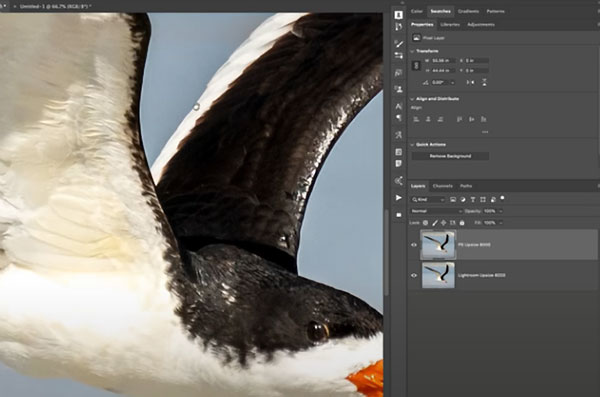Collapse the Quick Actions section
The width and height of the screenshot is (600, 397).
(x=412, y=145)
